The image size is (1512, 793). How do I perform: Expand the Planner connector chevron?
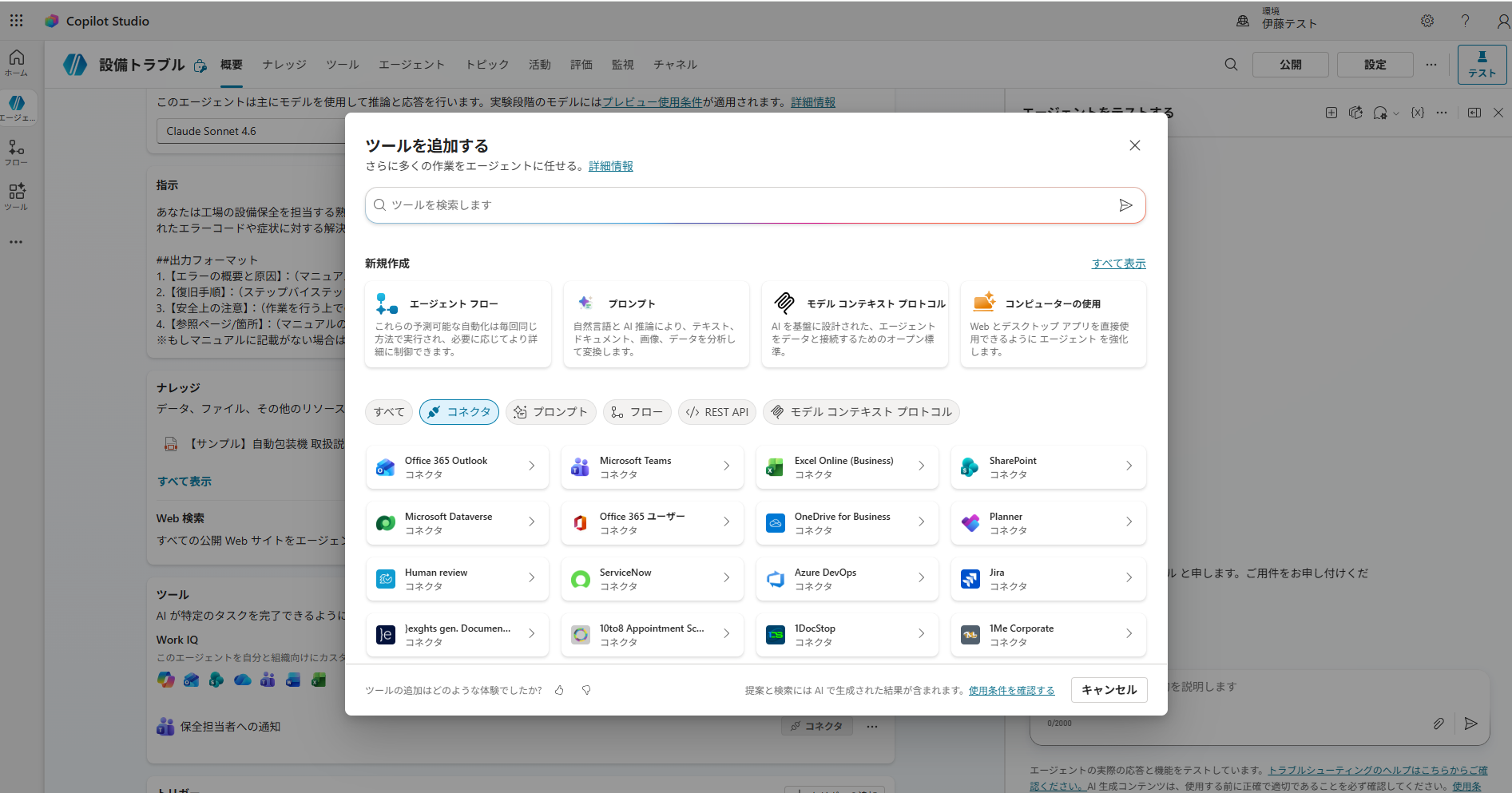click(x=1129, y=521)
